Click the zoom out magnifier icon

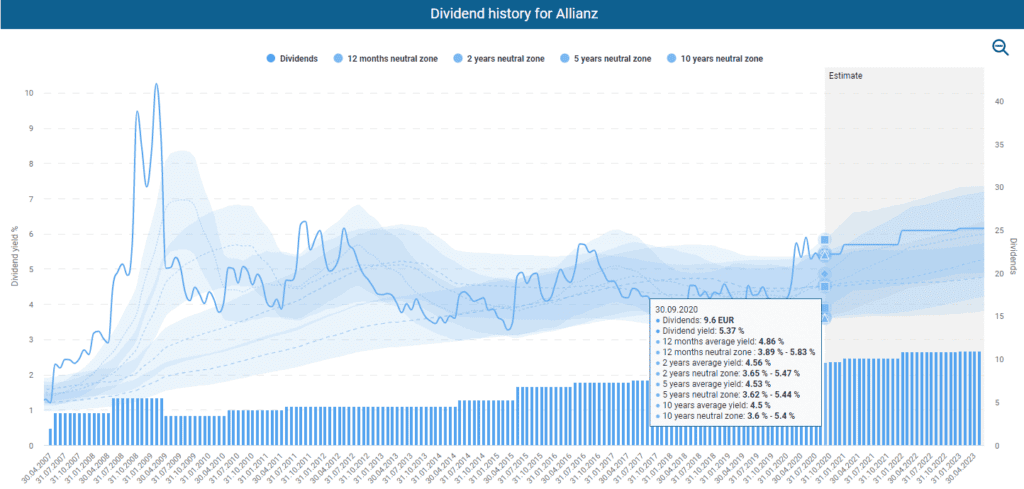1000,48
